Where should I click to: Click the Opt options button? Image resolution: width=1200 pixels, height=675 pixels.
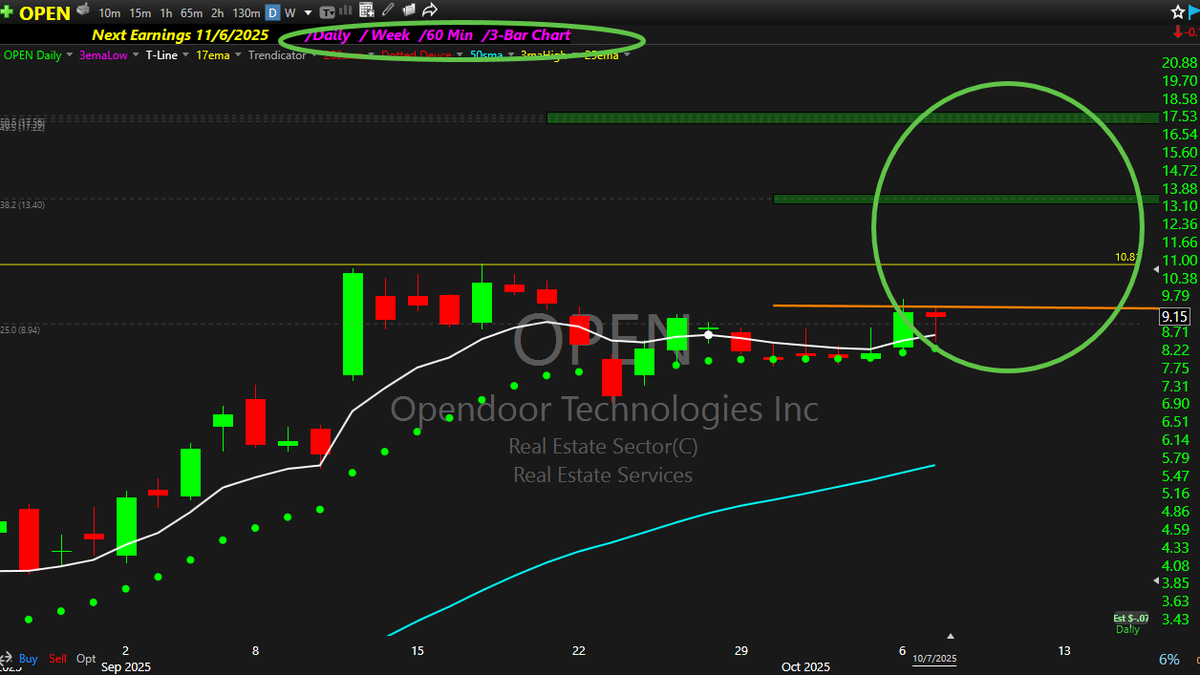point(86,659)
